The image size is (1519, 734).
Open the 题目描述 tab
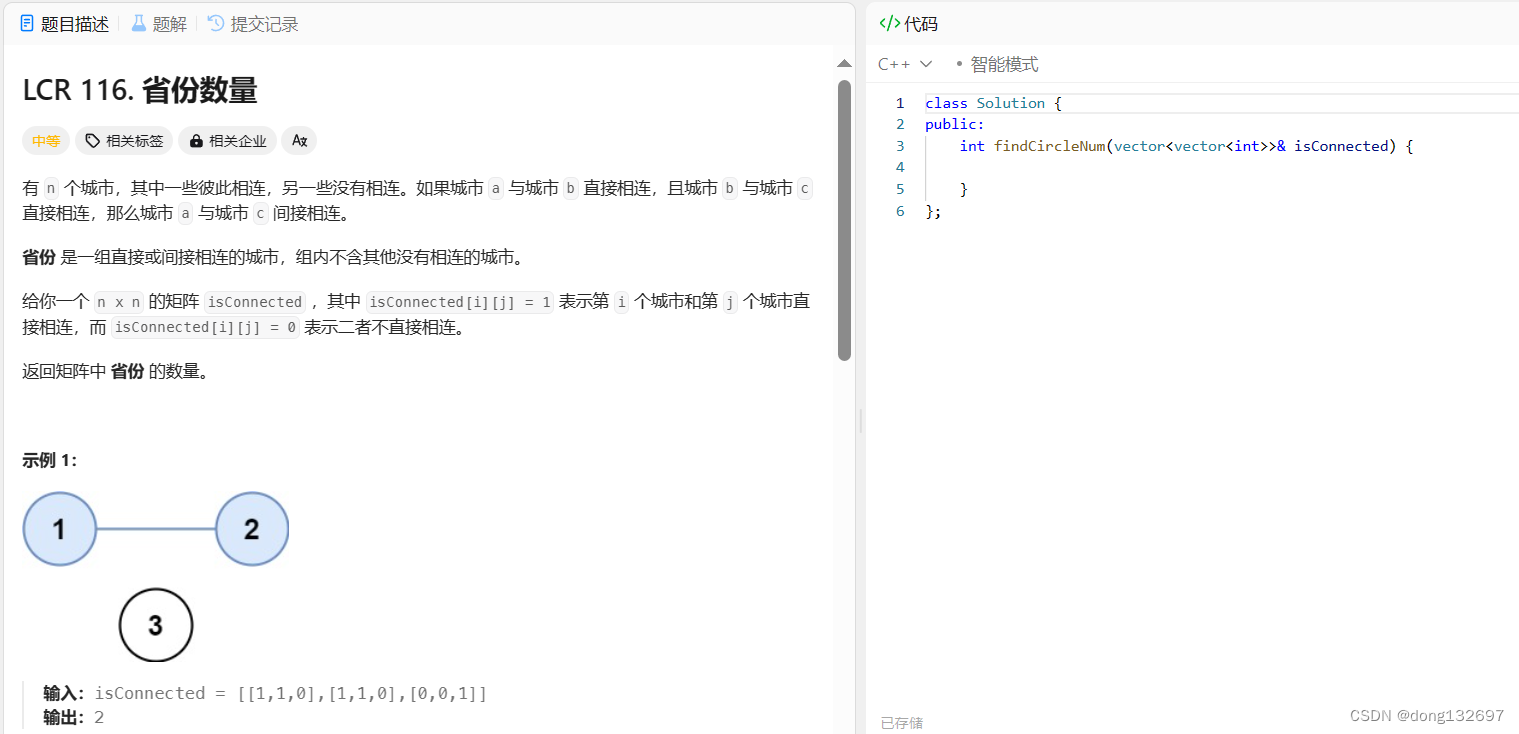point(64,24)
